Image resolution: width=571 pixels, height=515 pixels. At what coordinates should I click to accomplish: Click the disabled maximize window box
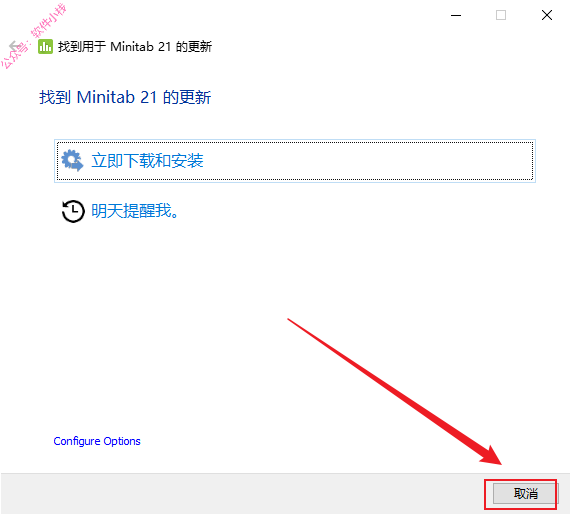[x=501, y=15]
